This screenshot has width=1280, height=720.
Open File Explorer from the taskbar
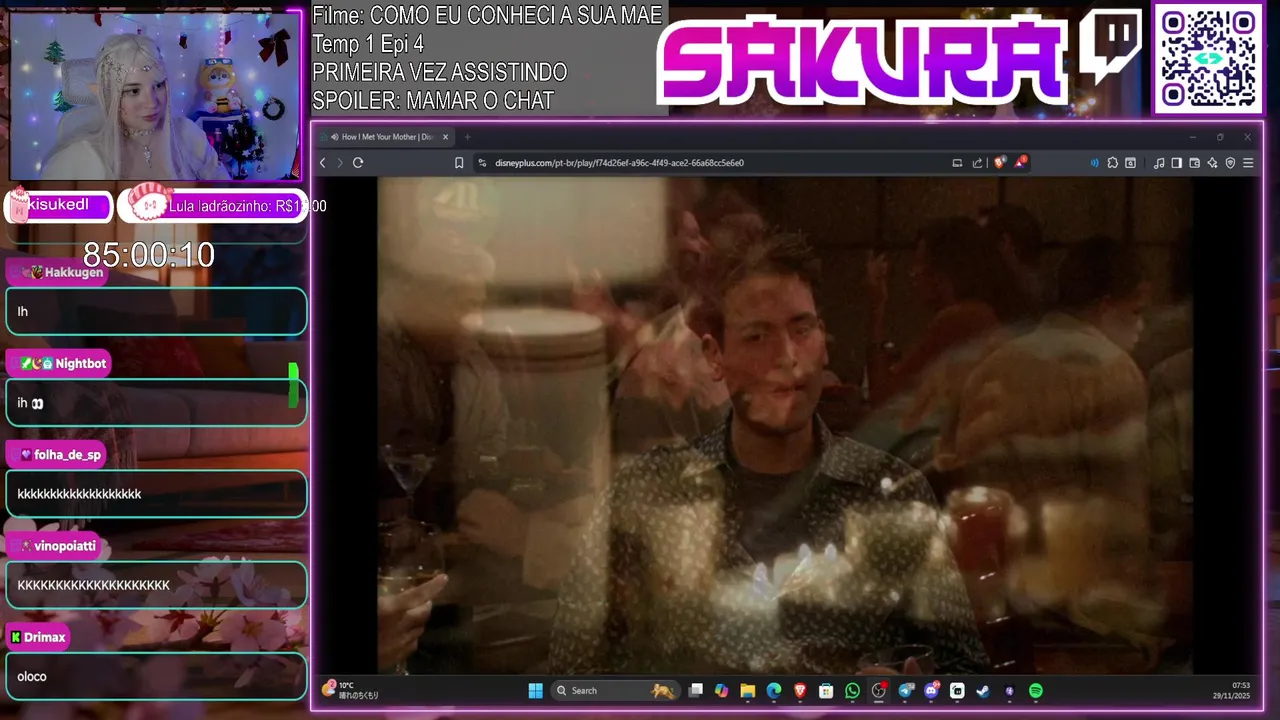tap(747, 690)
